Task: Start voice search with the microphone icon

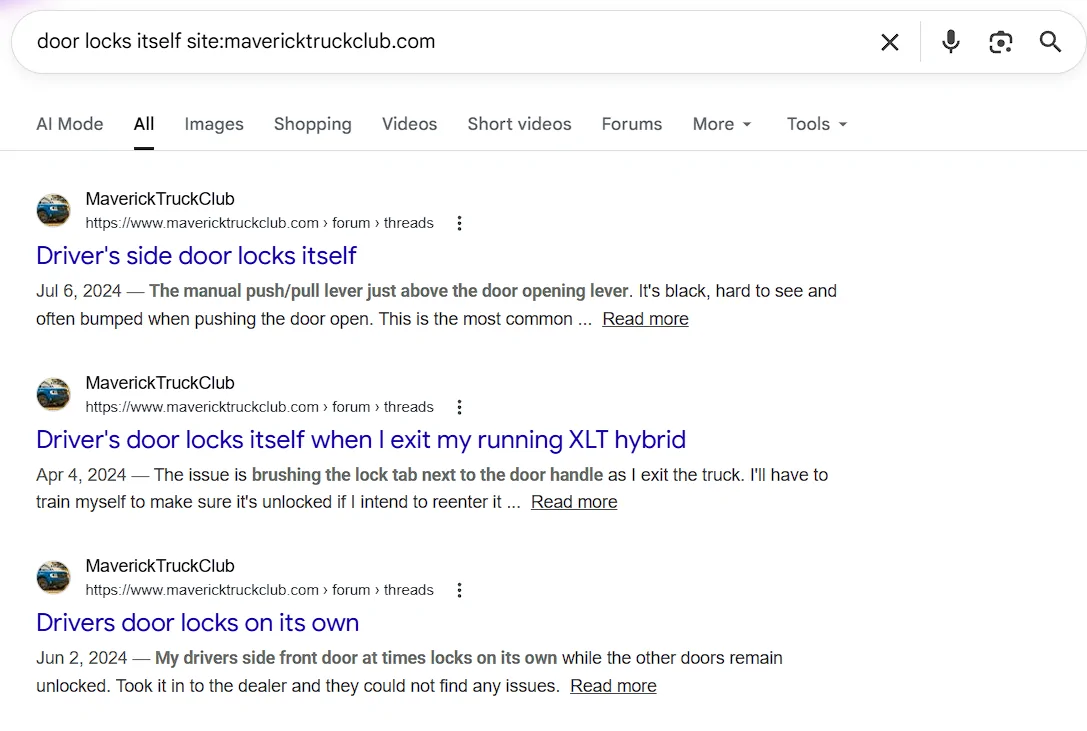Action: (x=950, y=42)
